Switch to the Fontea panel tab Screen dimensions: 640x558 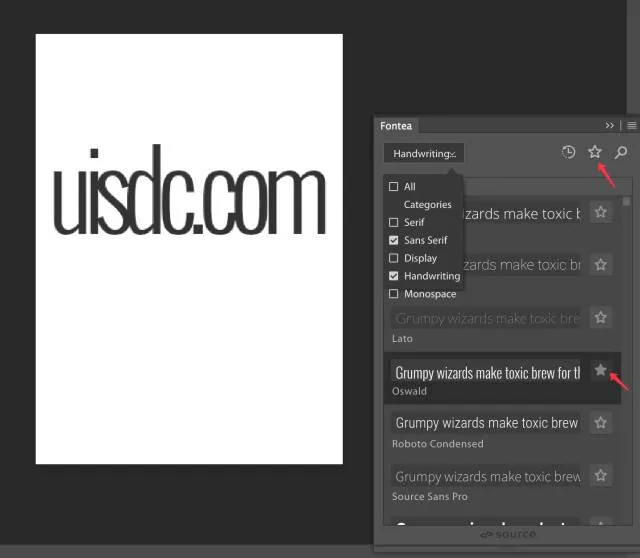[x=396, y=126]
